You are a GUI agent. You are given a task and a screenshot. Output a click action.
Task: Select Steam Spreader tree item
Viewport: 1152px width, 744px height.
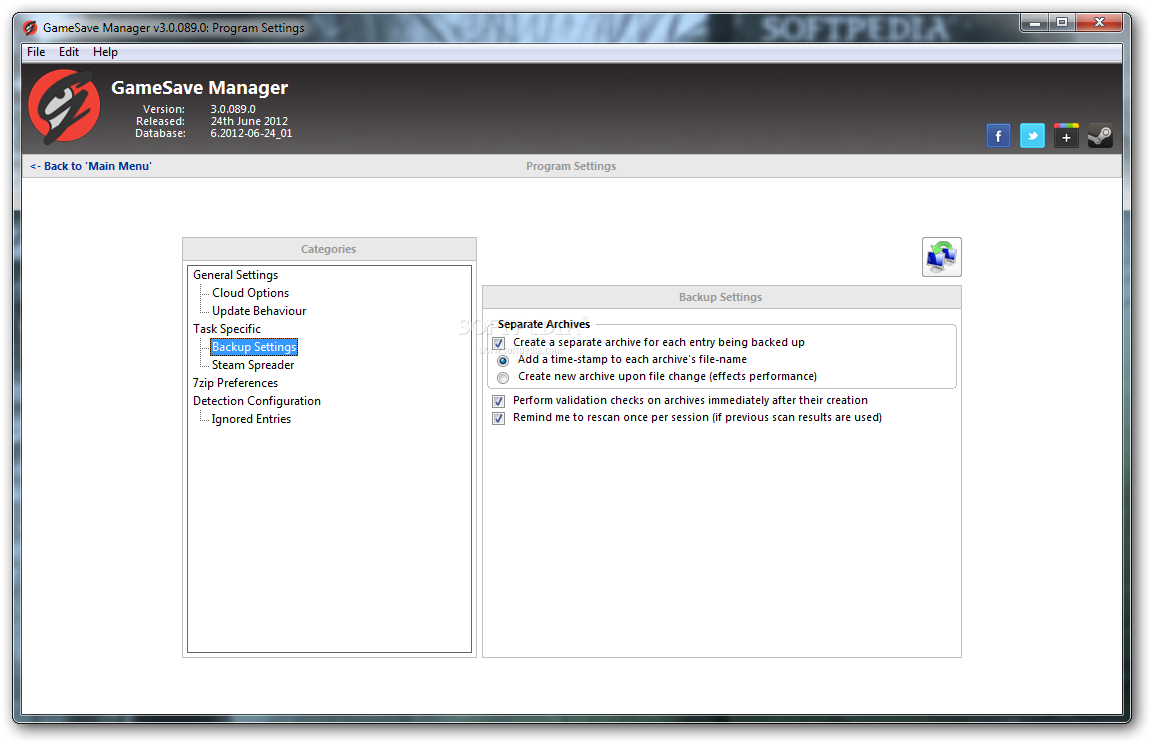(253, 365)
